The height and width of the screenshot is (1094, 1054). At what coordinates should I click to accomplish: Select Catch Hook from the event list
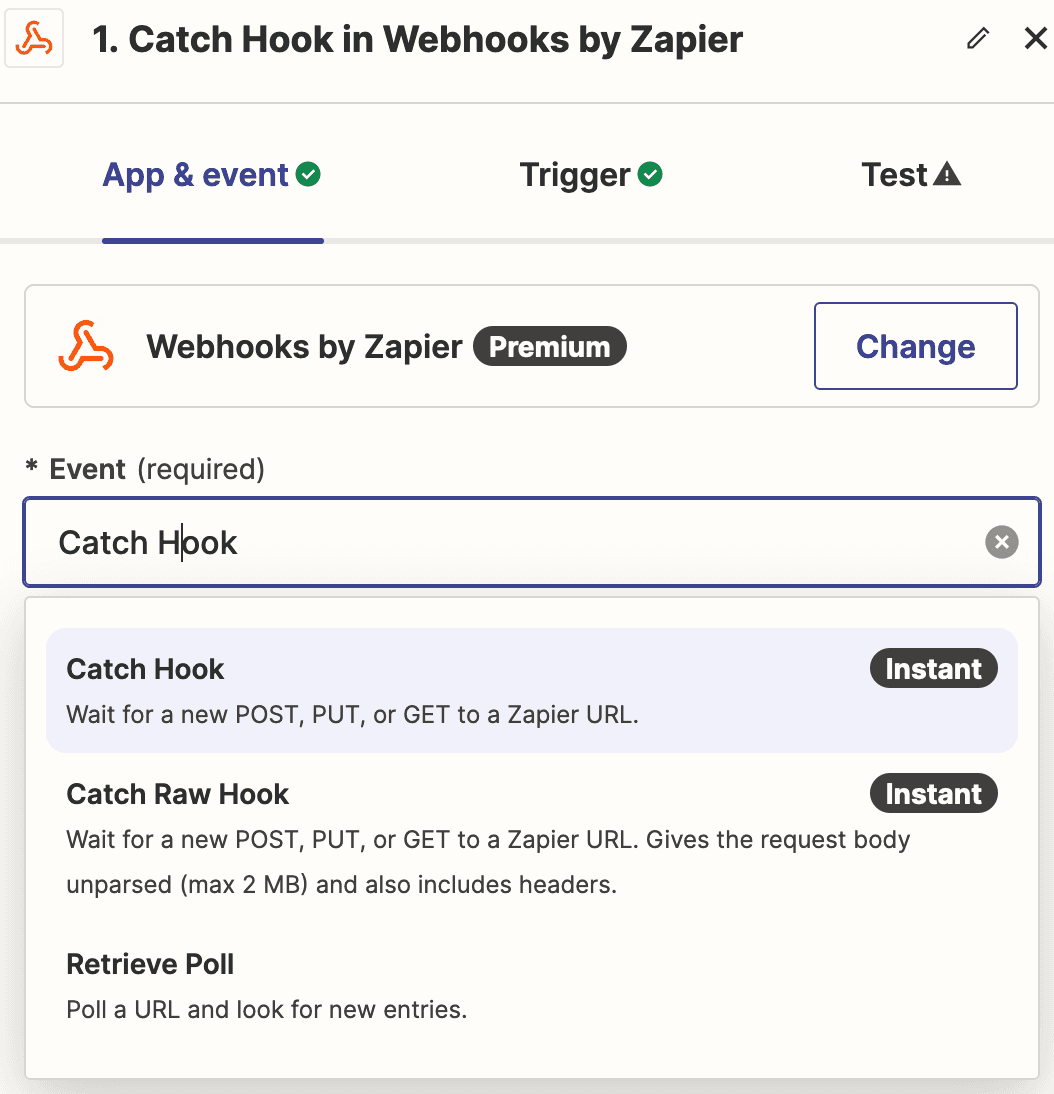(x=532, y=691)
